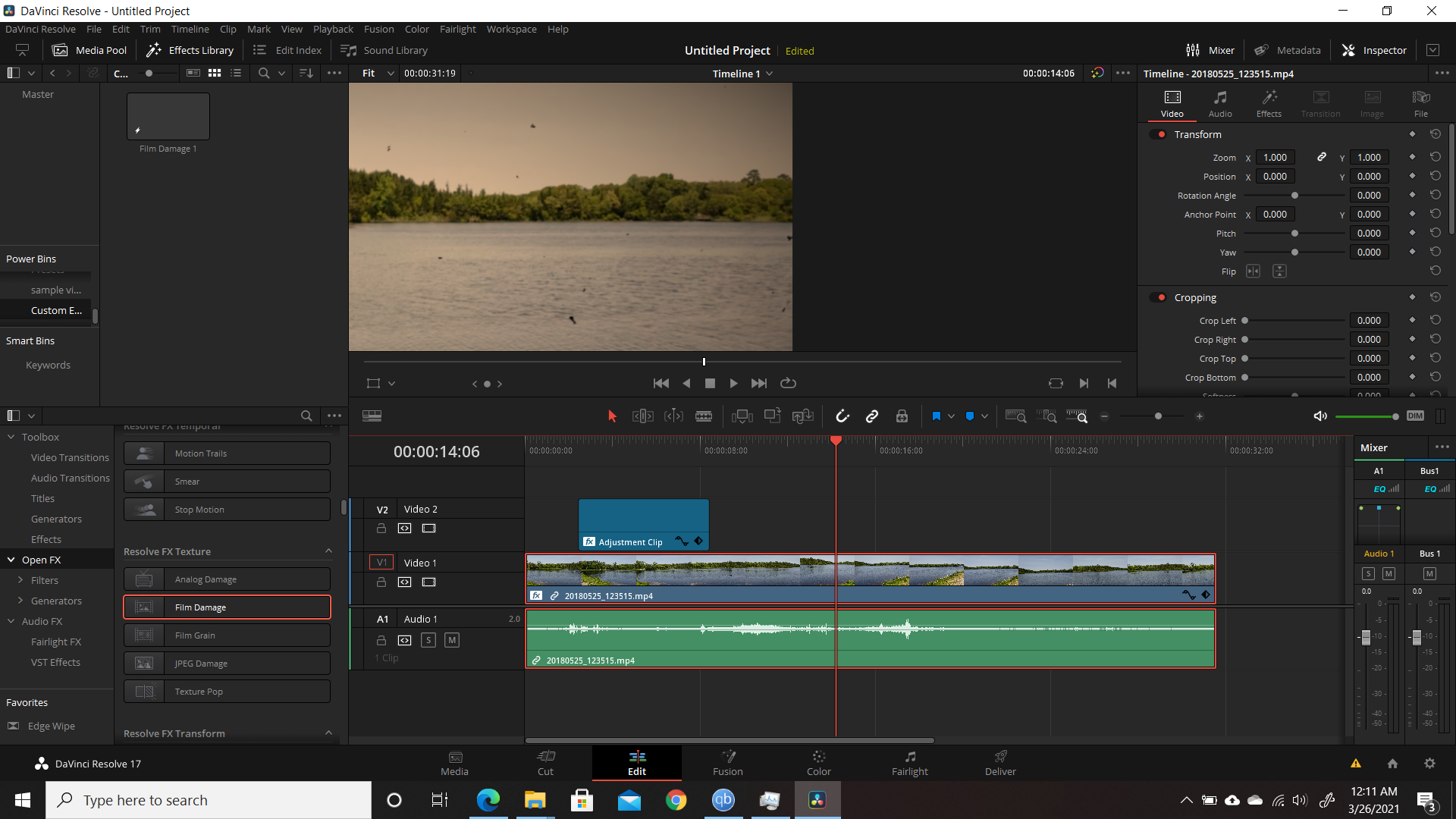
Task: Lock the Video 2 track
Action: [381, 529]
